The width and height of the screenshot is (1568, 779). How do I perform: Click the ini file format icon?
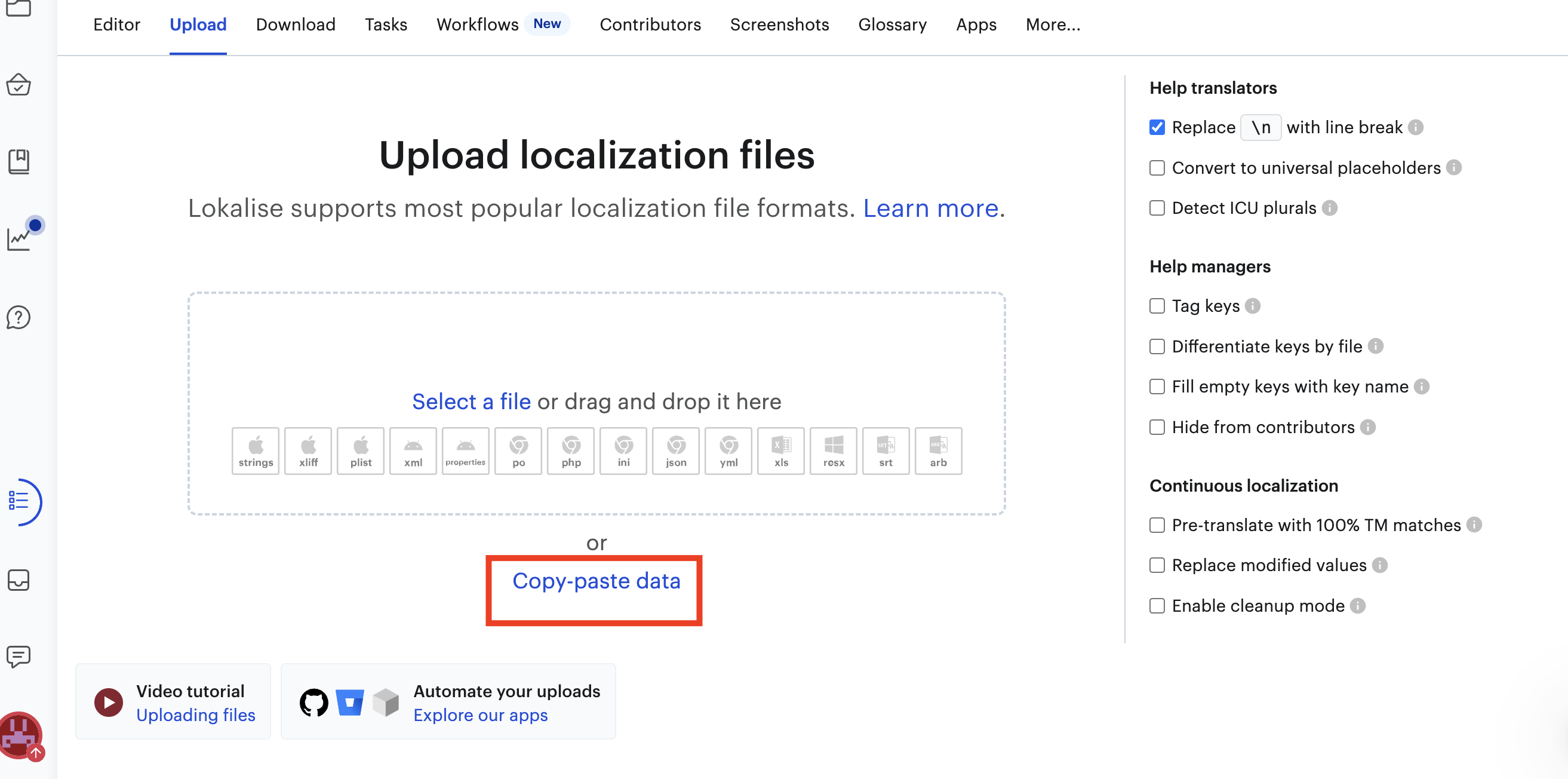pos(623,450)
